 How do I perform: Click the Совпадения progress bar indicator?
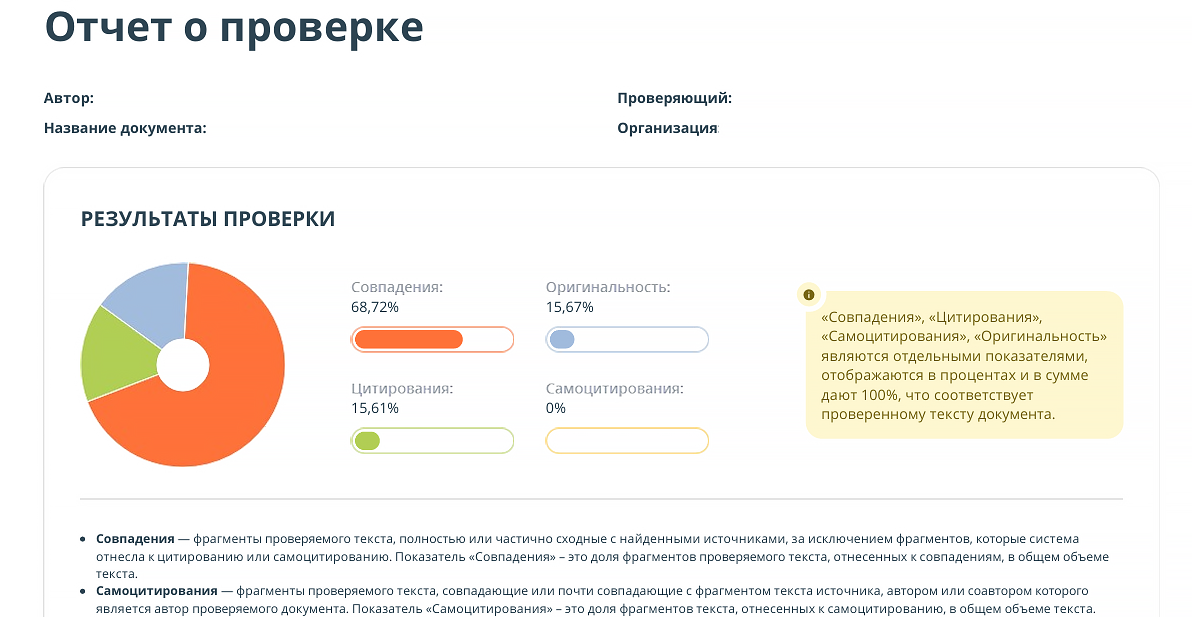coord(410,338)
